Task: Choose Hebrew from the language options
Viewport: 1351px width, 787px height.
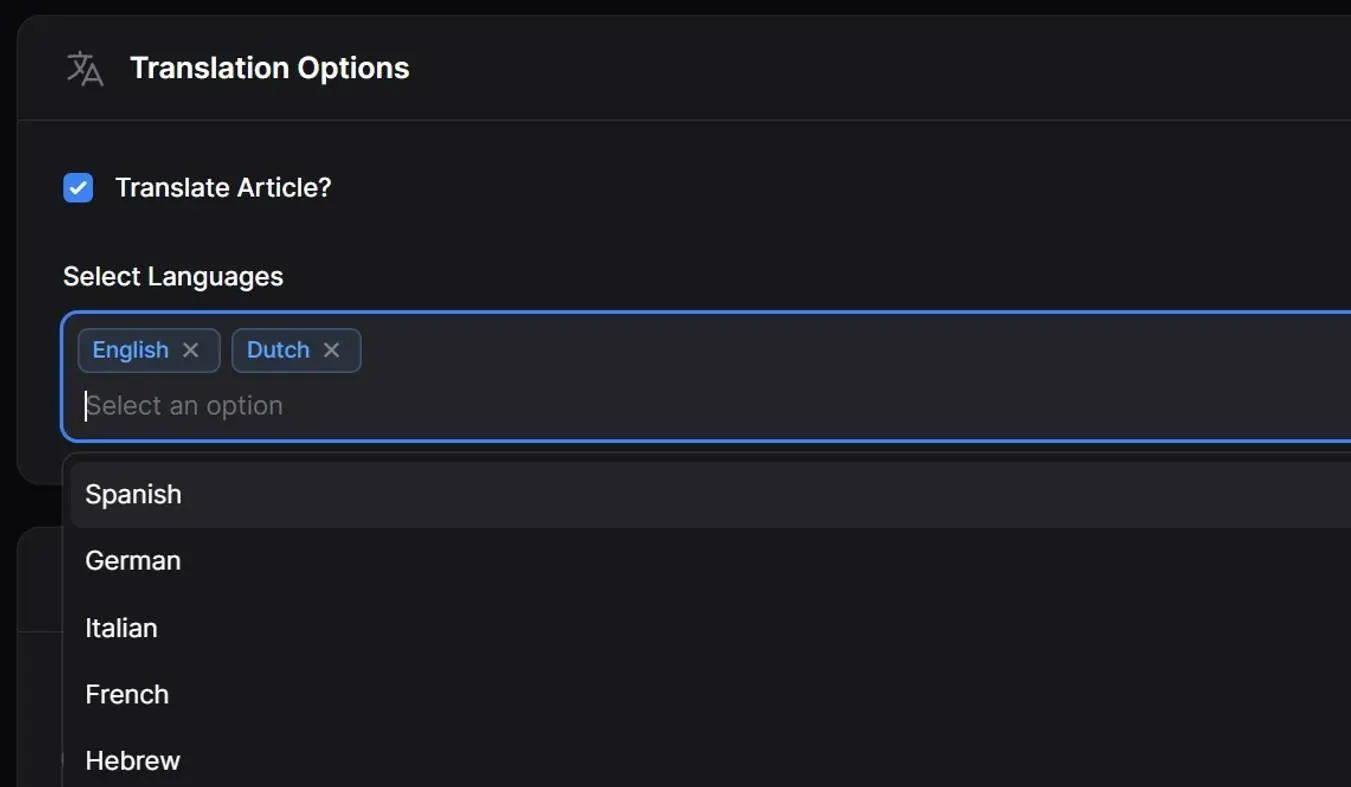Action: [132, 760]
